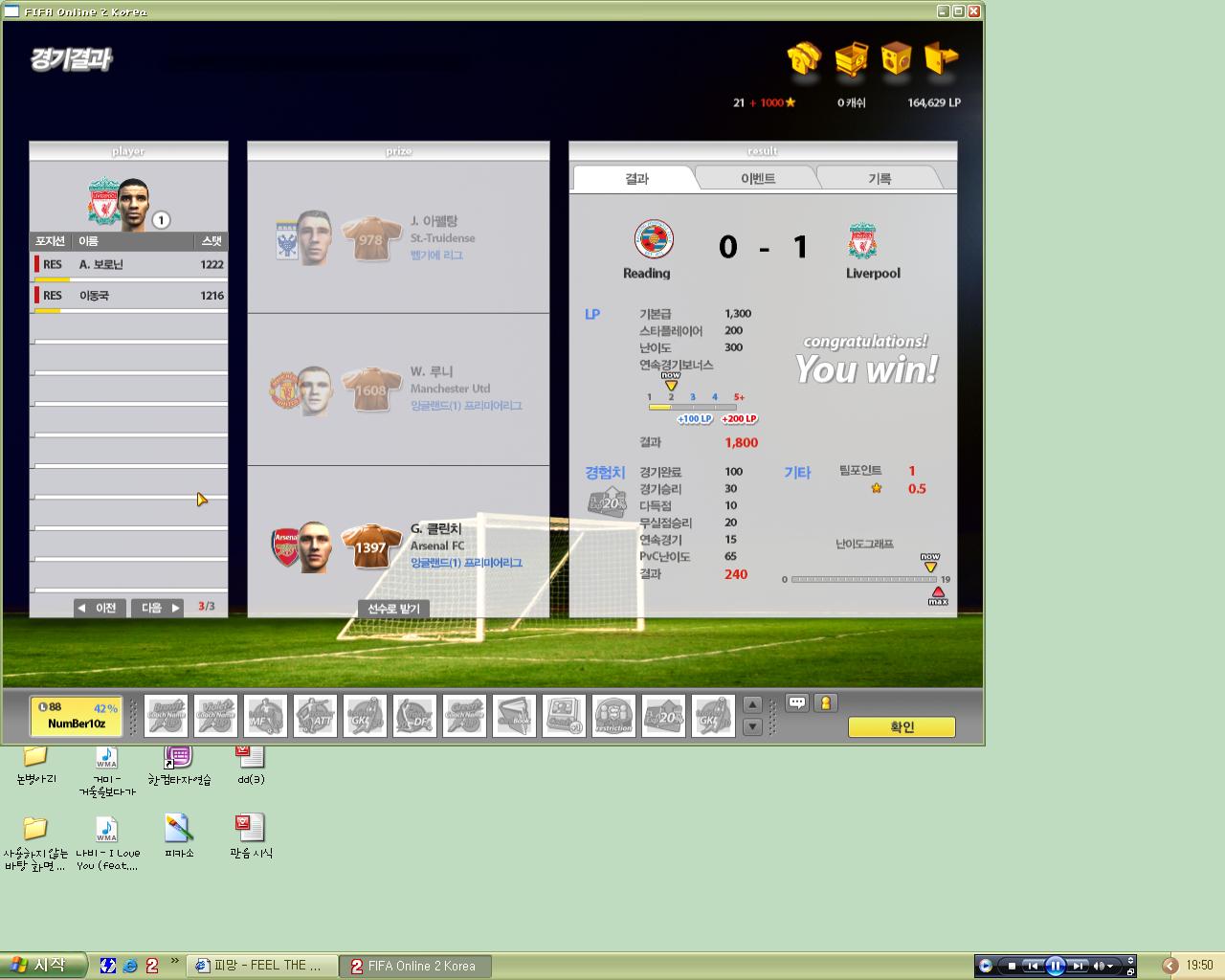Click the 1397 jersey prize
This screenshot has height=980, width=1225.
coord(370,546)
